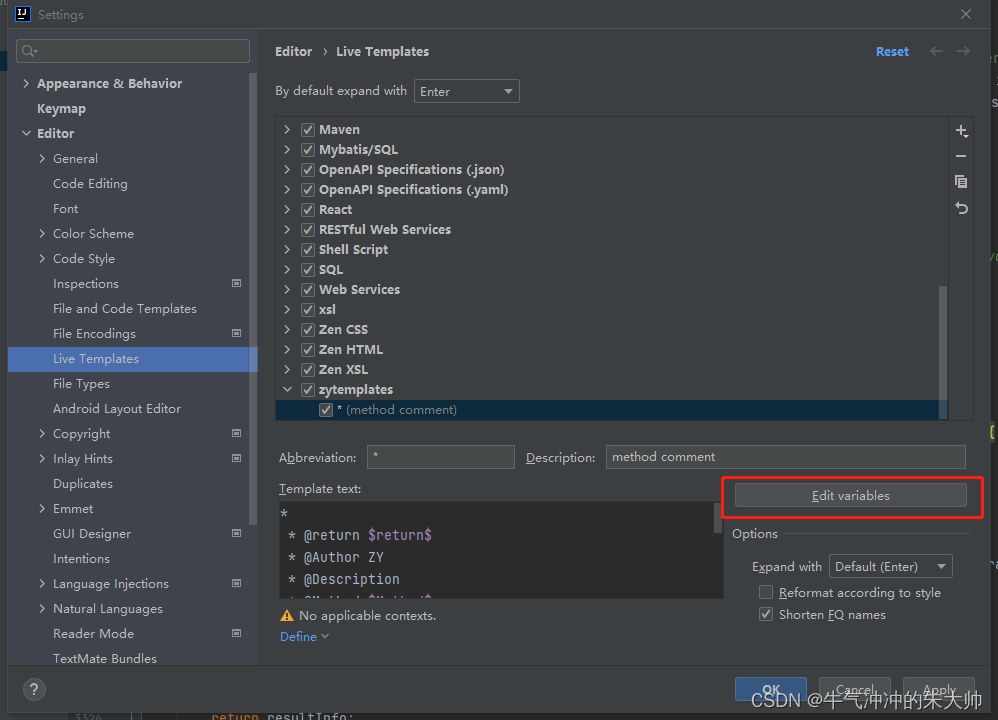Click project-level icon beside Copyright

[x=236, y=434]
